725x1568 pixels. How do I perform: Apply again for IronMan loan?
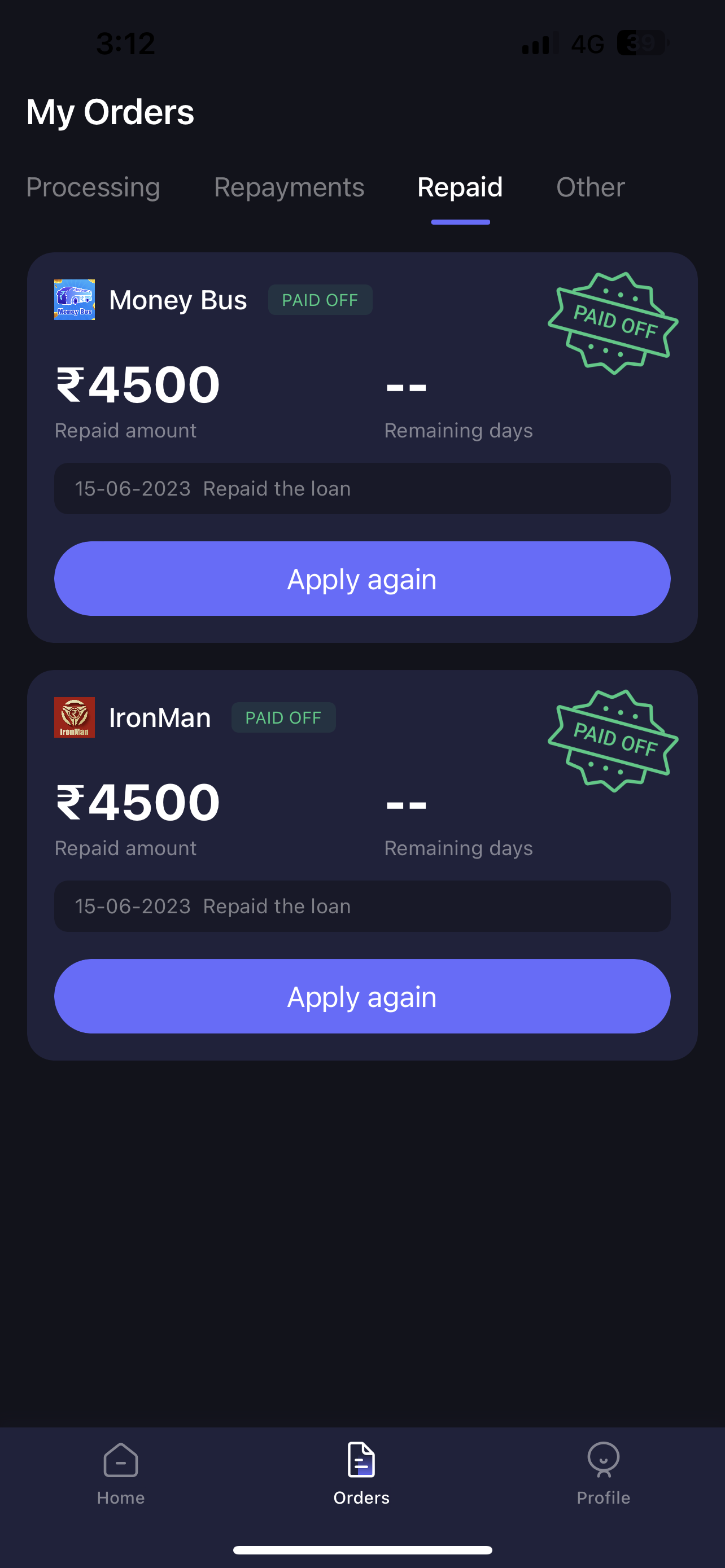pyautogui.click(x=362, y=996)
